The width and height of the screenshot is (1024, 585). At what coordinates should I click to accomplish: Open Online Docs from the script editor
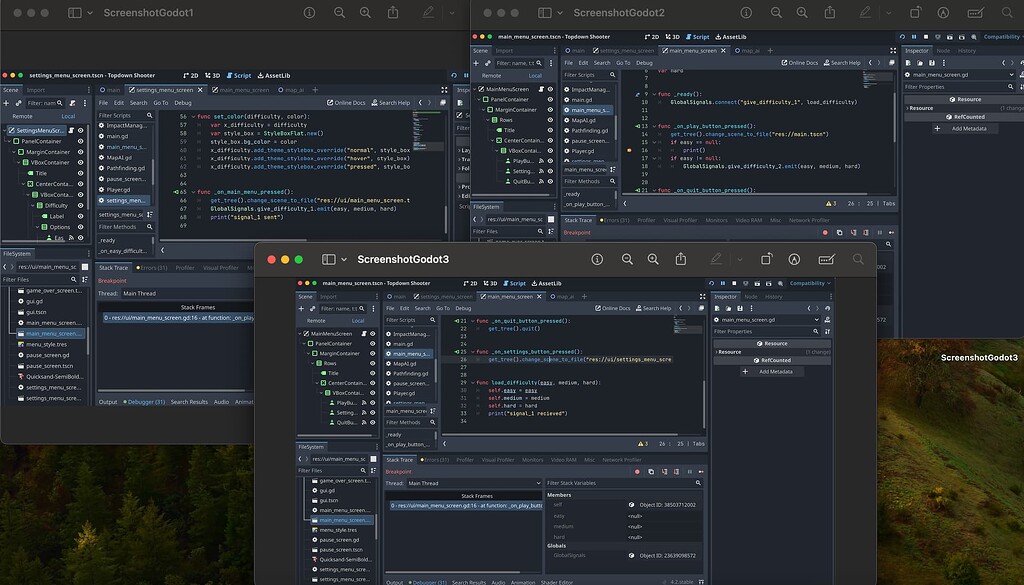click(x=614, y=307)
